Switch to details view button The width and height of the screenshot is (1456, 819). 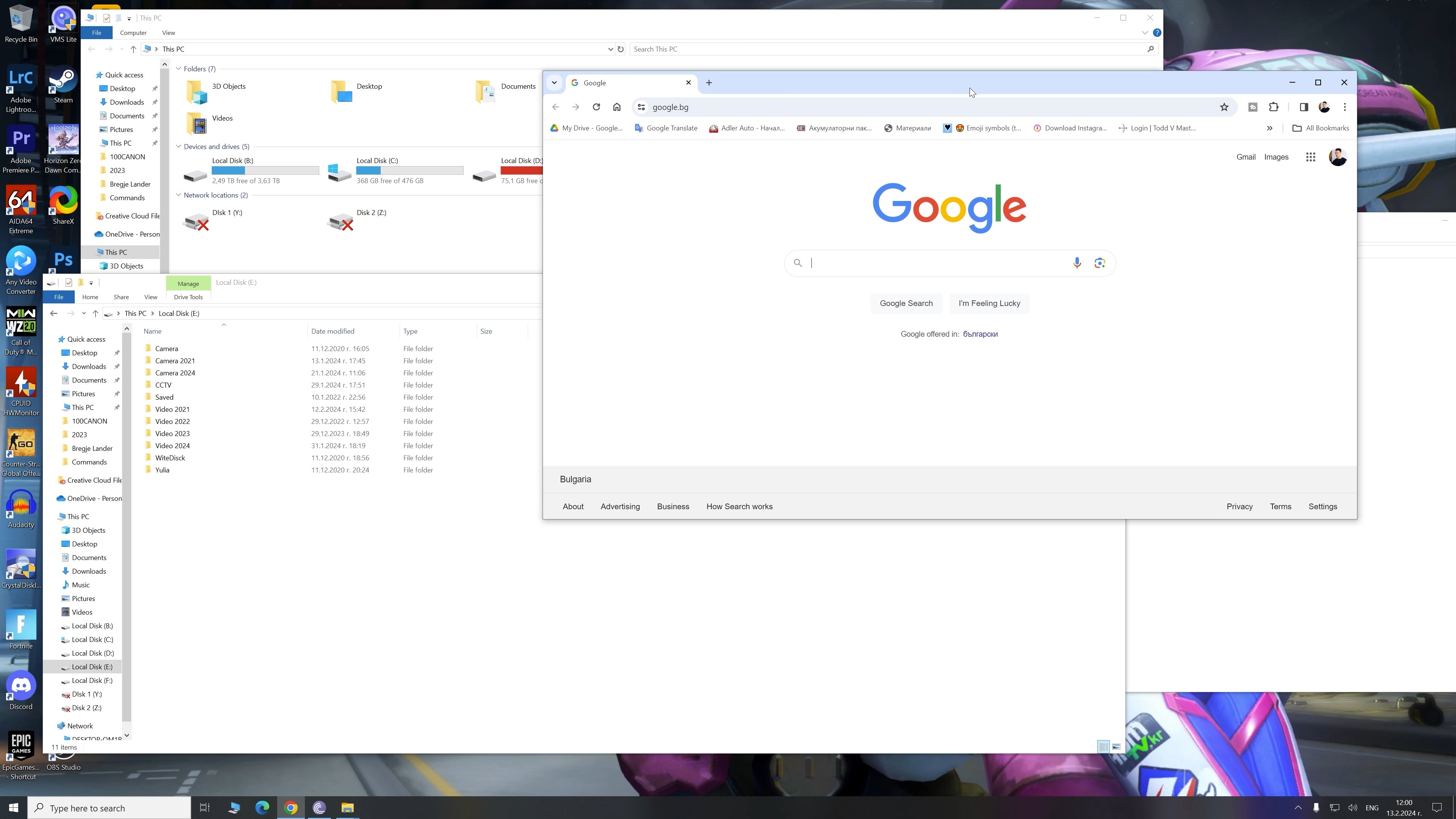click(1103, 747)
